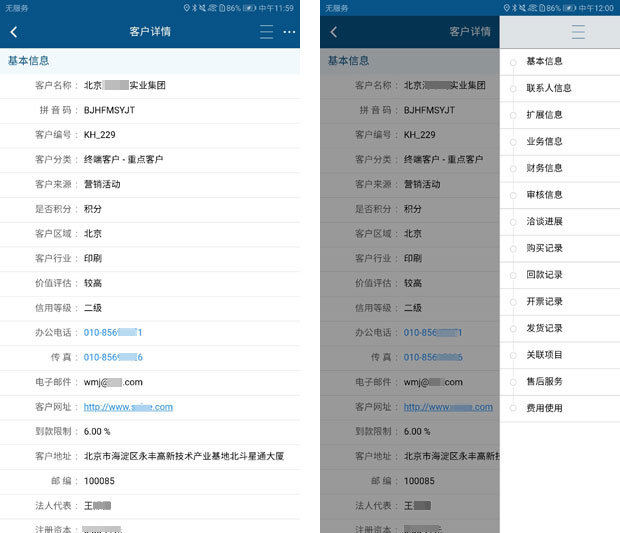Tap the circle marker beside 业务信息

(513, 142)
